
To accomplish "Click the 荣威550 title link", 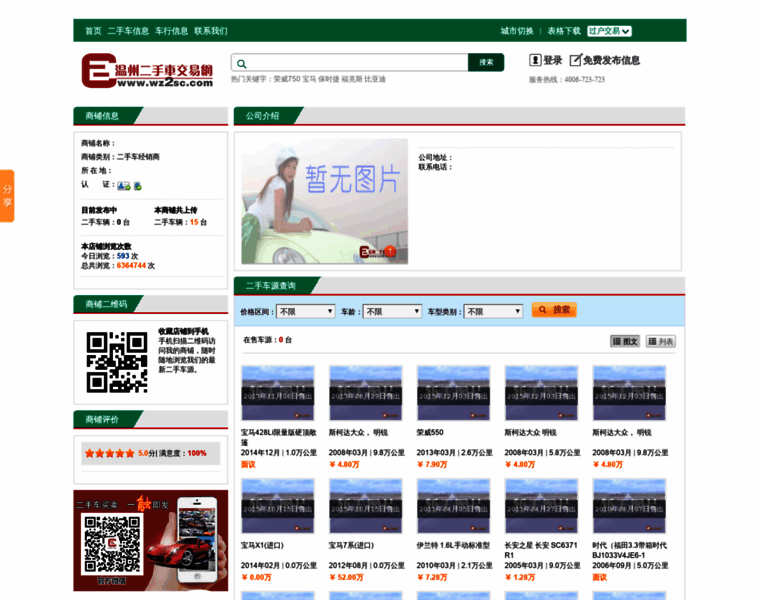I will click(x=430, y=432).
